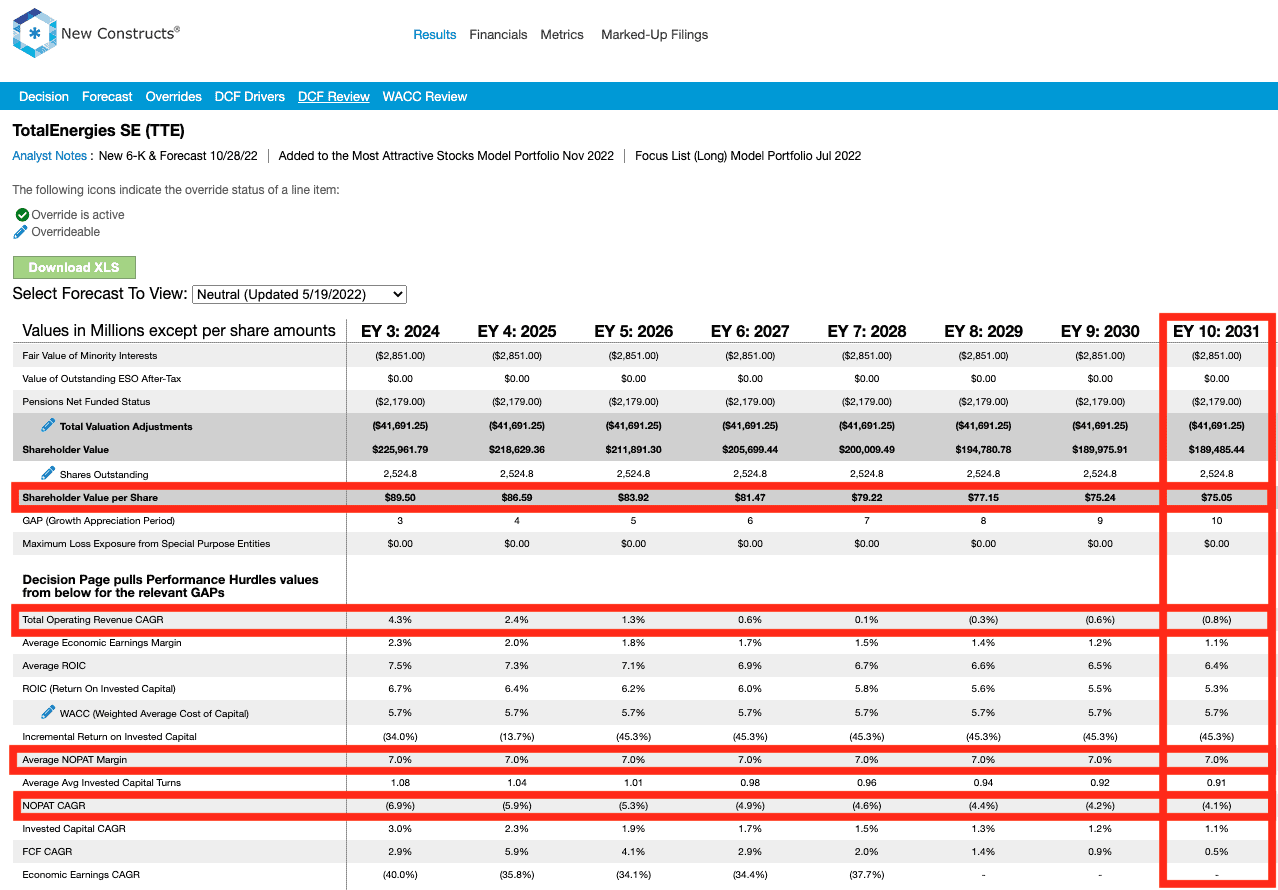This screenshot has height=890, width=1278.
Task: Click the Fair Value of Minority Interests label
Action: (x=90, y=356)
